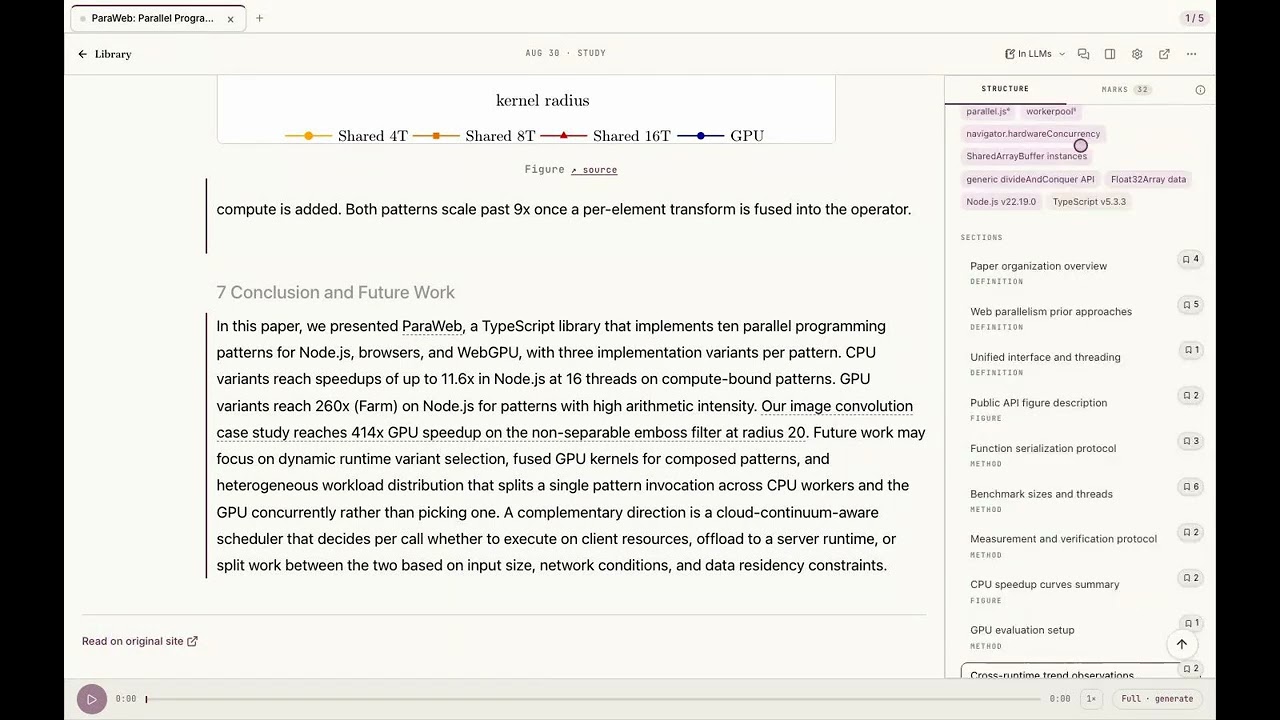
Task: Open the 'In LLMs' dropdown
Action: pos(1035,54)
